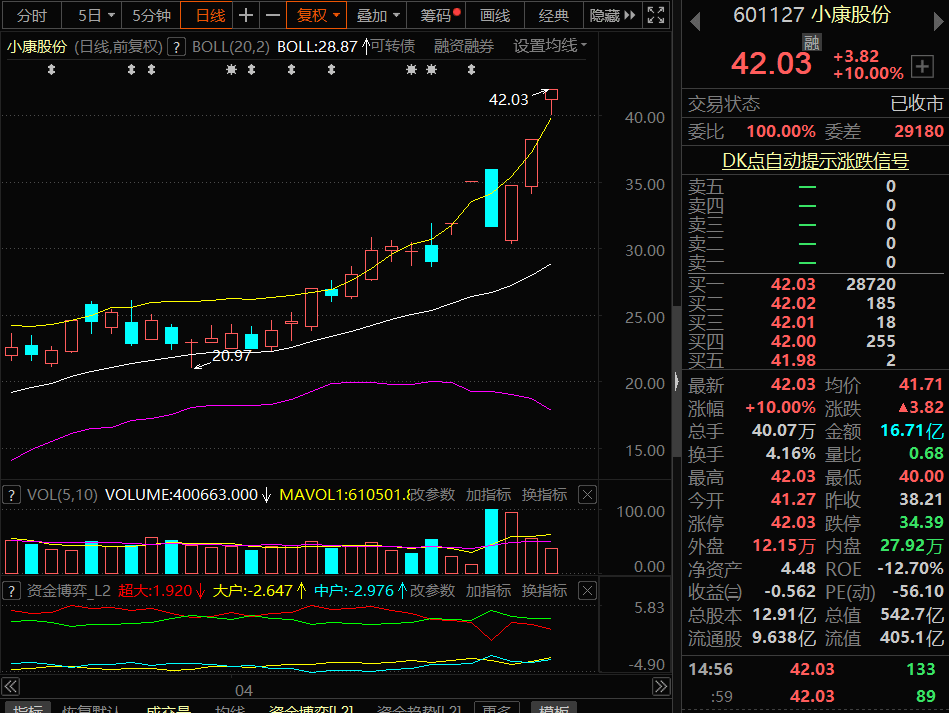This screenshot has width=949, height=713.
Task: Click the 42.03 high price label on chart
Action: click(508, 99)
